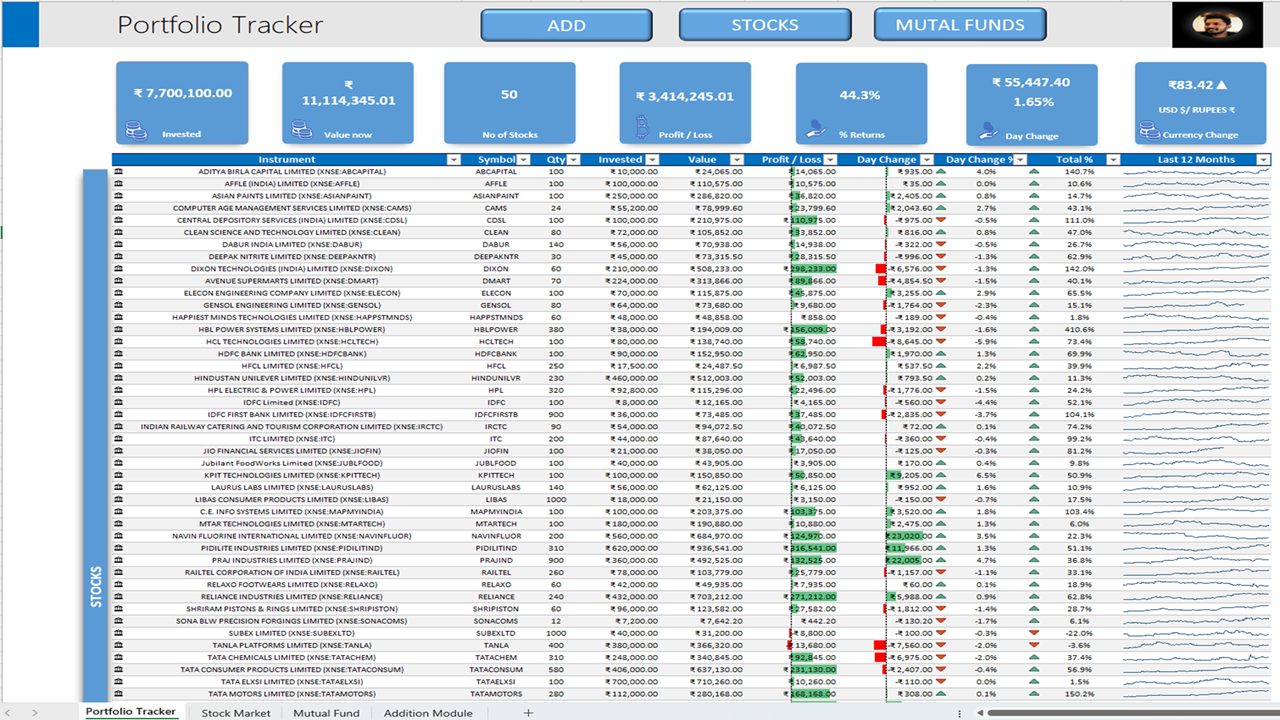
Task: Click the red data bar in DIXON Day Change cell
Action: point(881,269)
